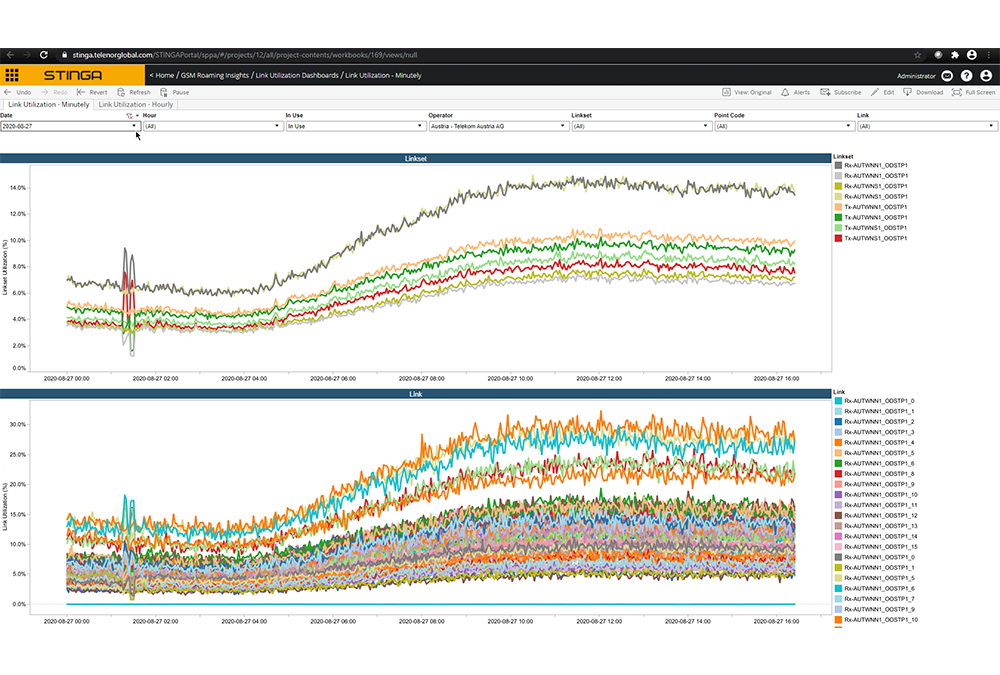The height and width of the screenshot is (675, 1000).
Task: Go to Home in the breadcrumb
Action: pos(165,75)
